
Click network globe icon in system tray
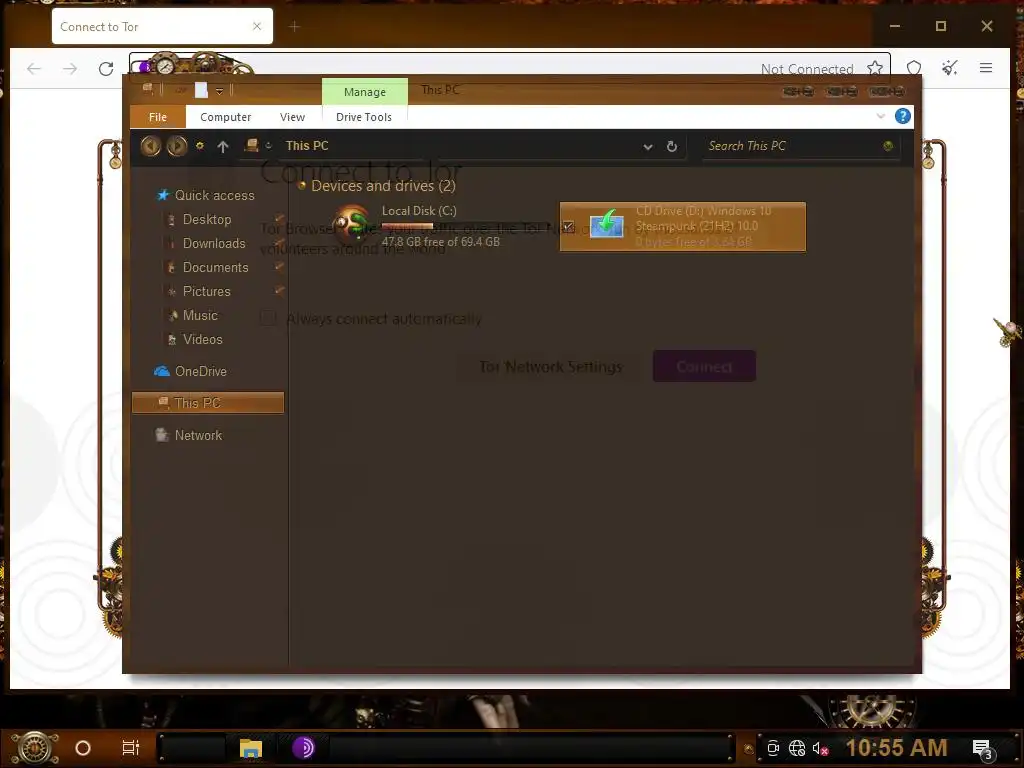click(797, 748)
